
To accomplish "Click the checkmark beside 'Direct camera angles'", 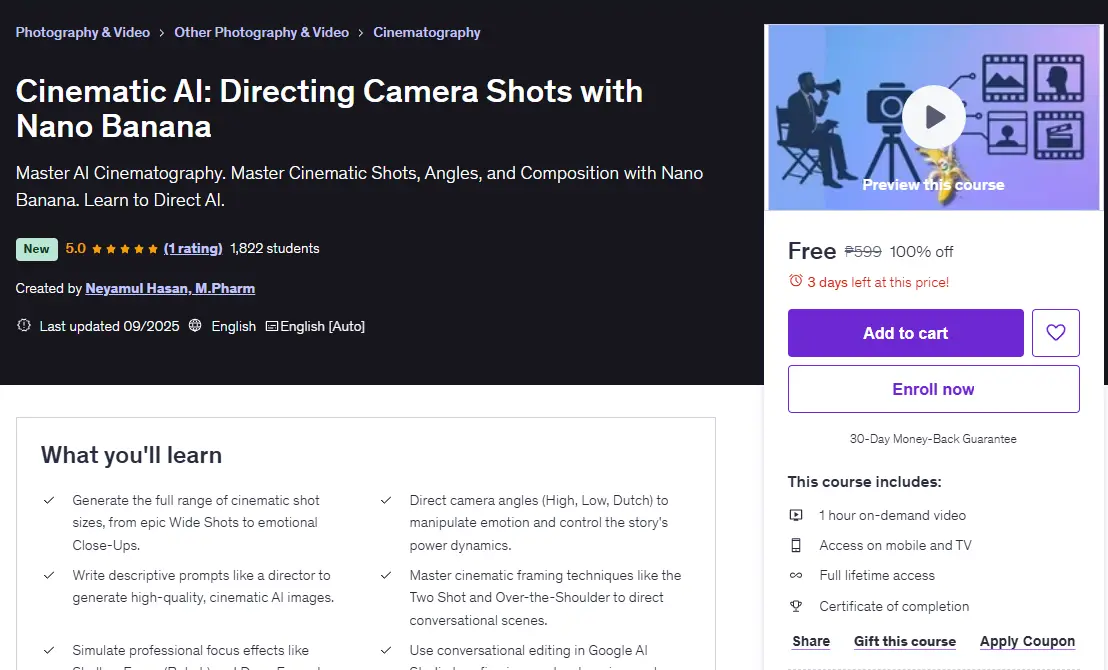I will point(386,500).
